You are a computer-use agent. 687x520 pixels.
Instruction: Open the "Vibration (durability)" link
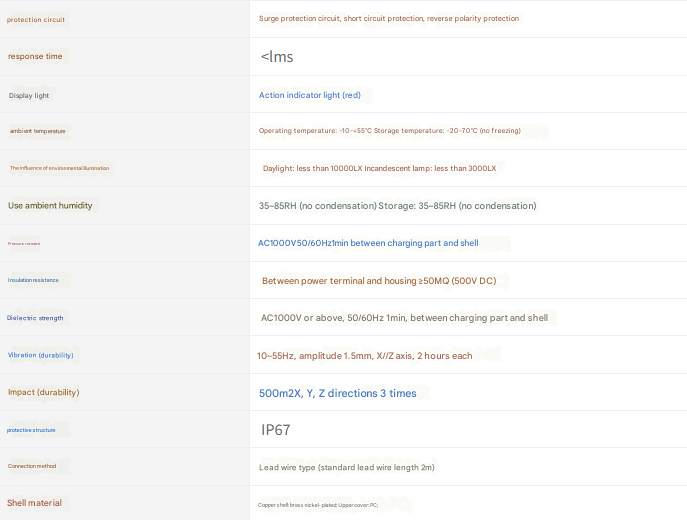pos(41,355)
